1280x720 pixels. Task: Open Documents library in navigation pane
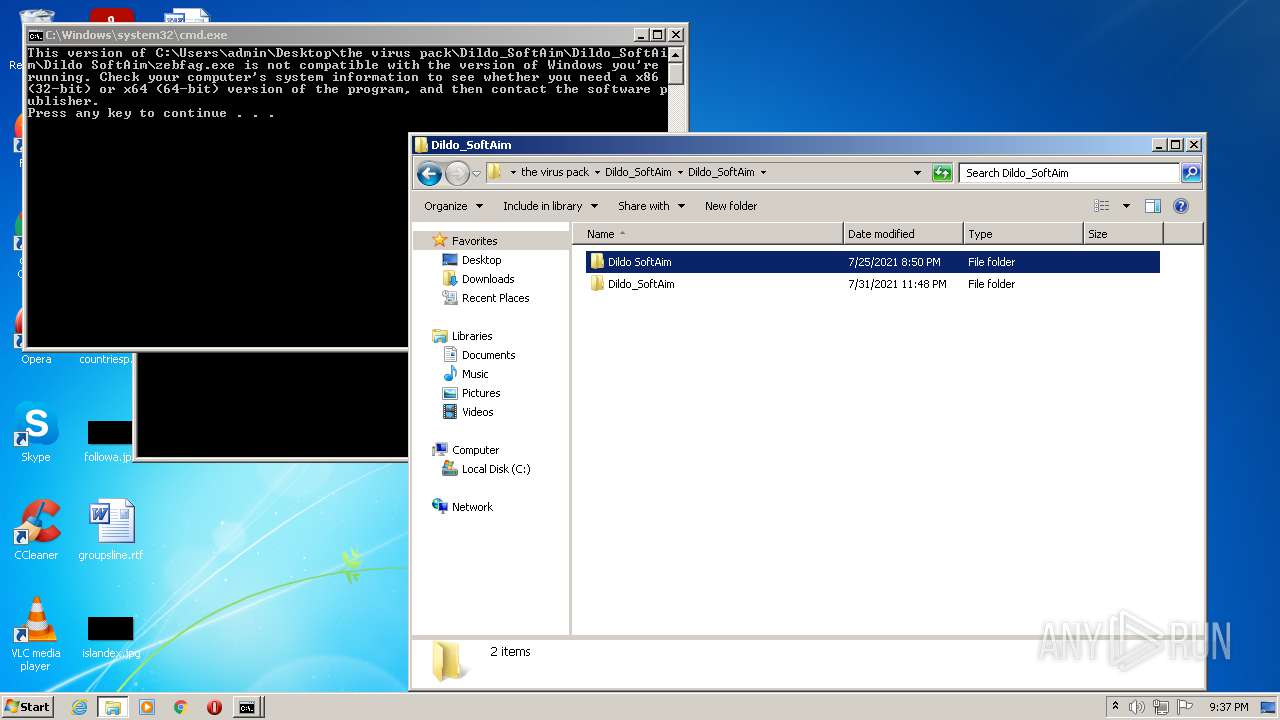(x=488, y=355)
